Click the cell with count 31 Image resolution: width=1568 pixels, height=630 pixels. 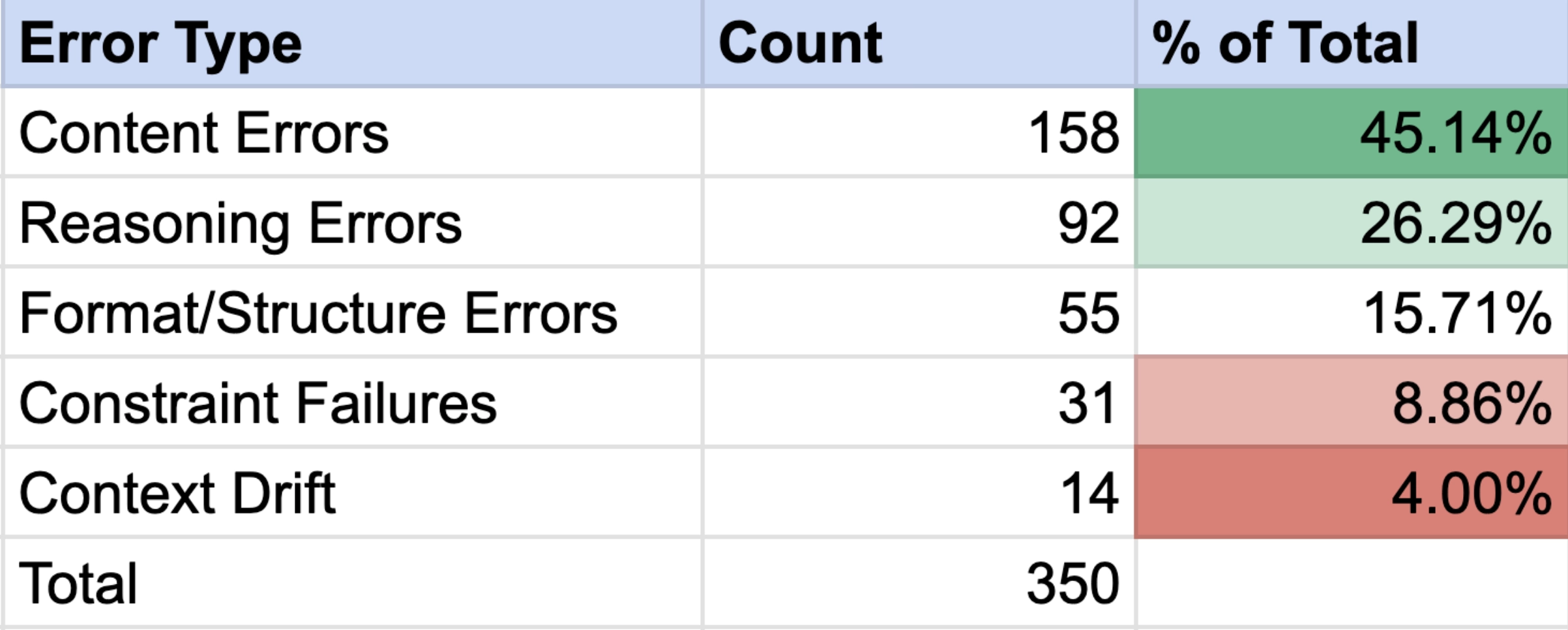tap(918, 402)
